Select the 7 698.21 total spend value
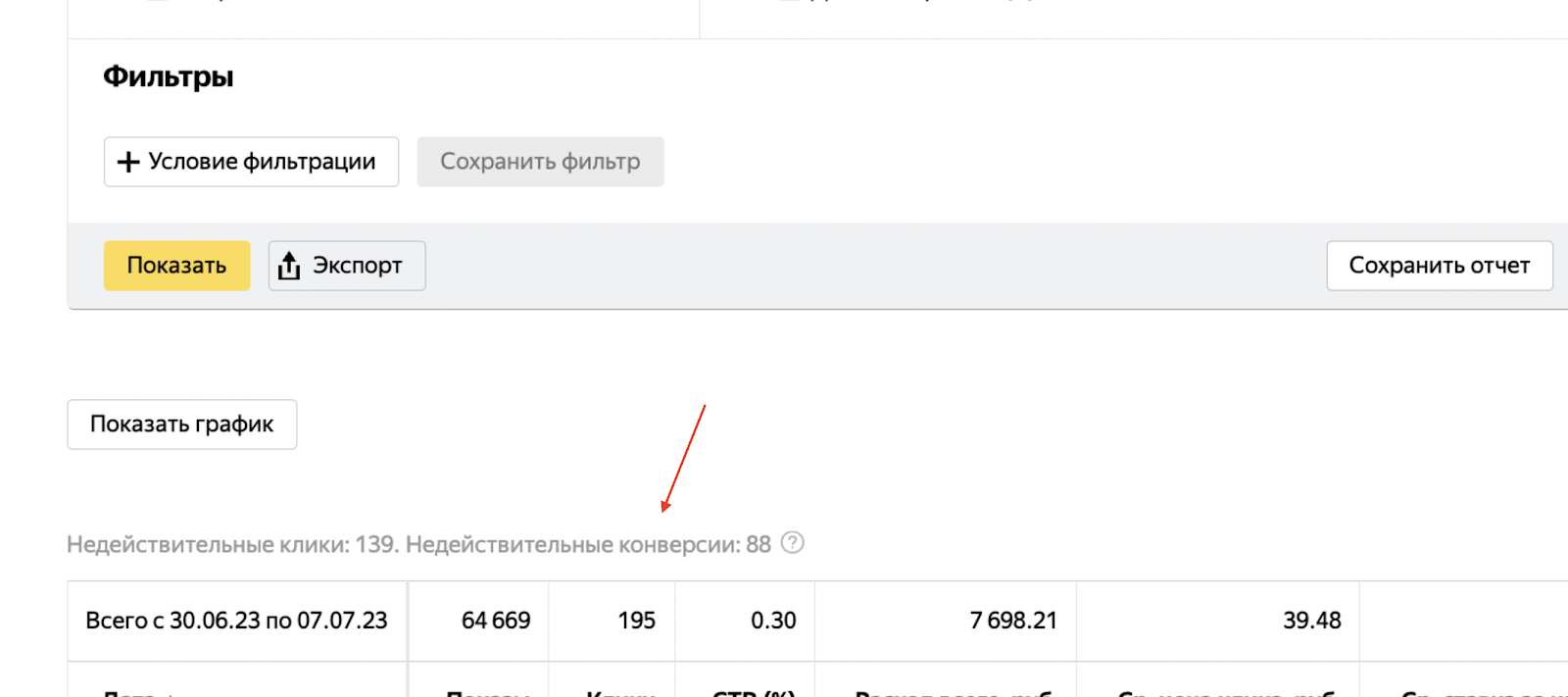 1013,621
